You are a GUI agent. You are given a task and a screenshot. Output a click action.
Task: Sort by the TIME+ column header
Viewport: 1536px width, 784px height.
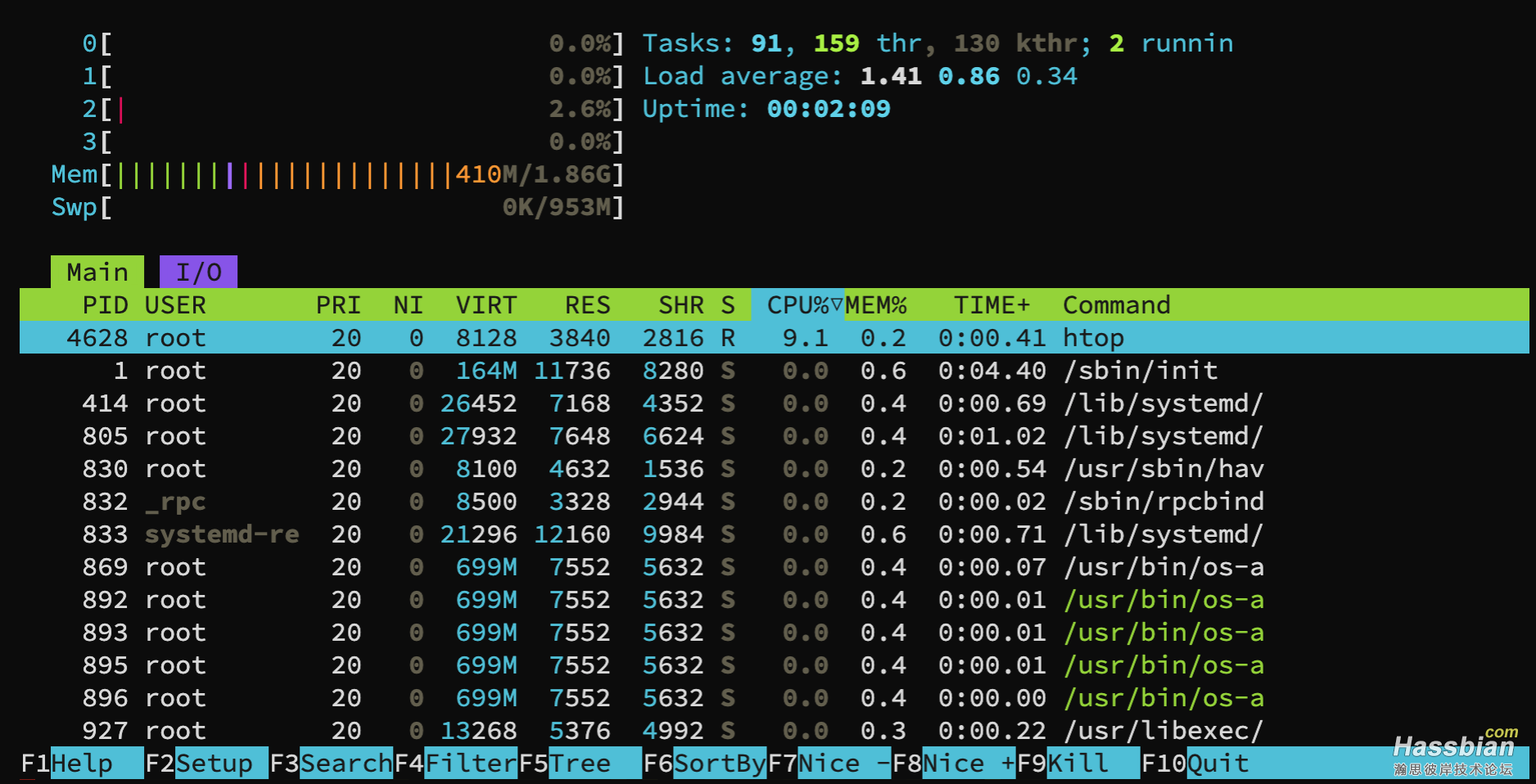click(x=992, y=304)
